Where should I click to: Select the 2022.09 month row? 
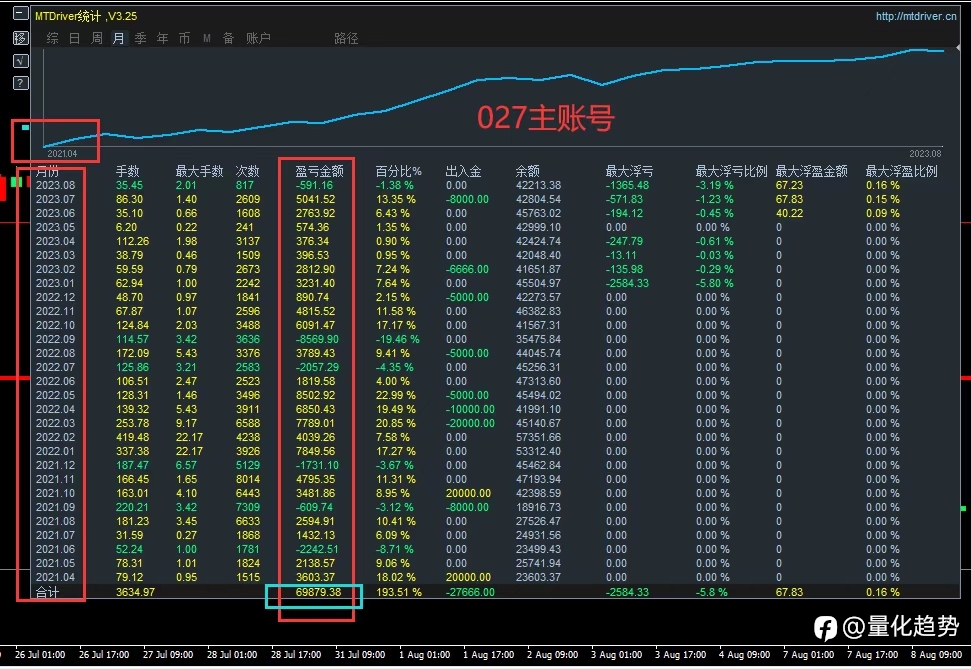coord(495,339)
